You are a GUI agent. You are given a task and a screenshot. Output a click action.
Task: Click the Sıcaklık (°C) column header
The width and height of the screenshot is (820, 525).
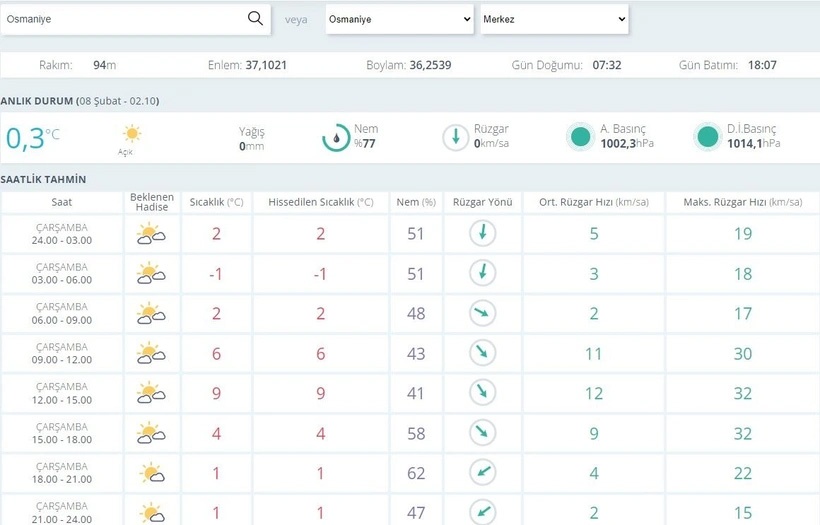pos(216,202)
